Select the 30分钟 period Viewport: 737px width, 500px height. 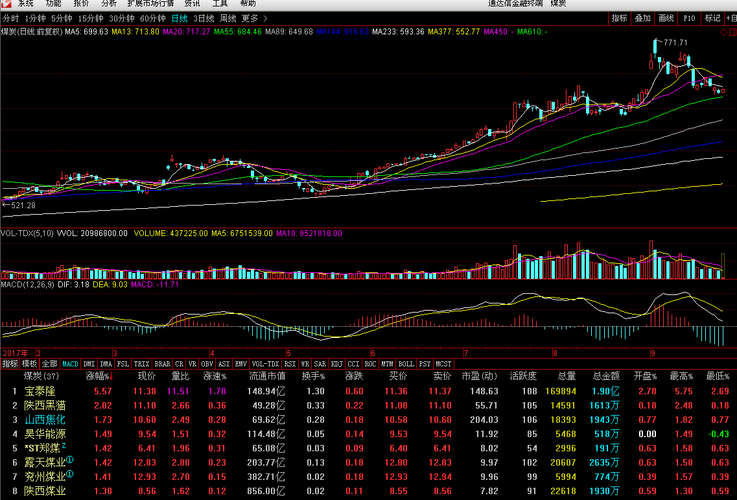pyautogui.click(x=122, y=19)
